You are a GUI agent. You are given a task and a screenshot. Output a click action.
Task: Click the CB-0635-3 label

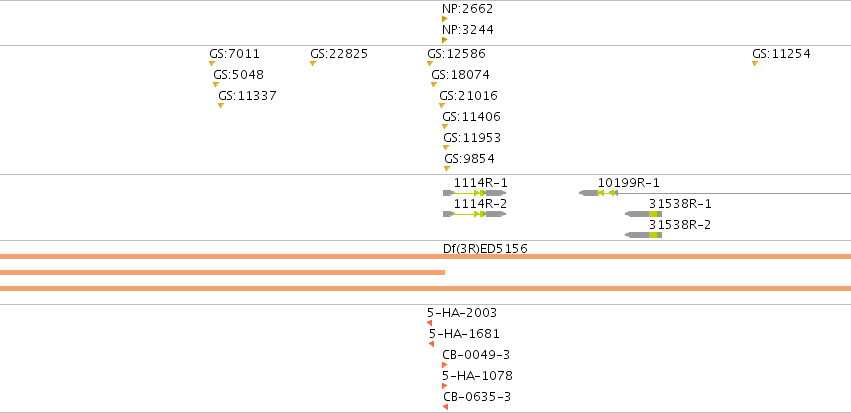[477, 397]
